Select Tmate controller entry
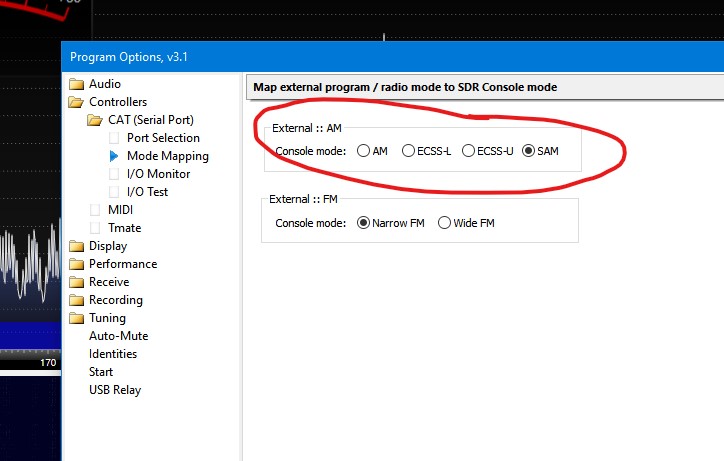The image size is (724, 461). [x=124, y=228]
